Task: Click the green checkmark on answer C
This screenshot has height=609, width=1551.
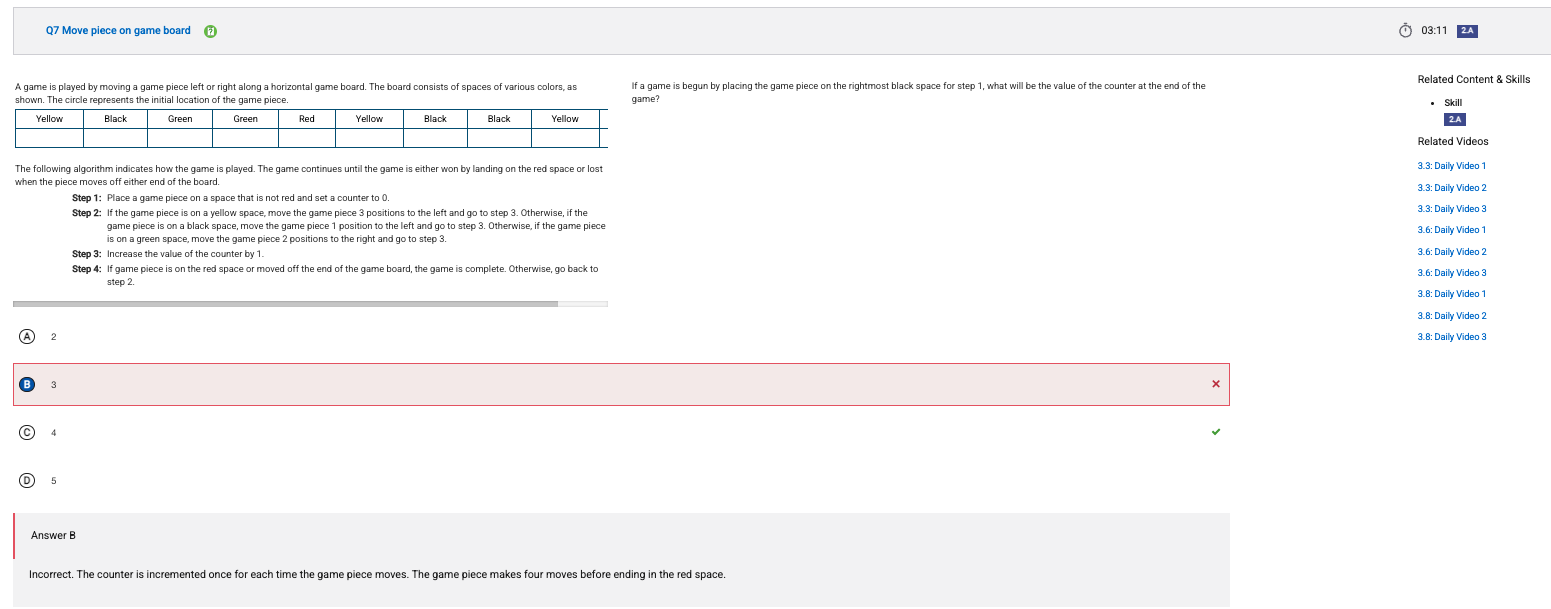Action: click(1215, 432)
